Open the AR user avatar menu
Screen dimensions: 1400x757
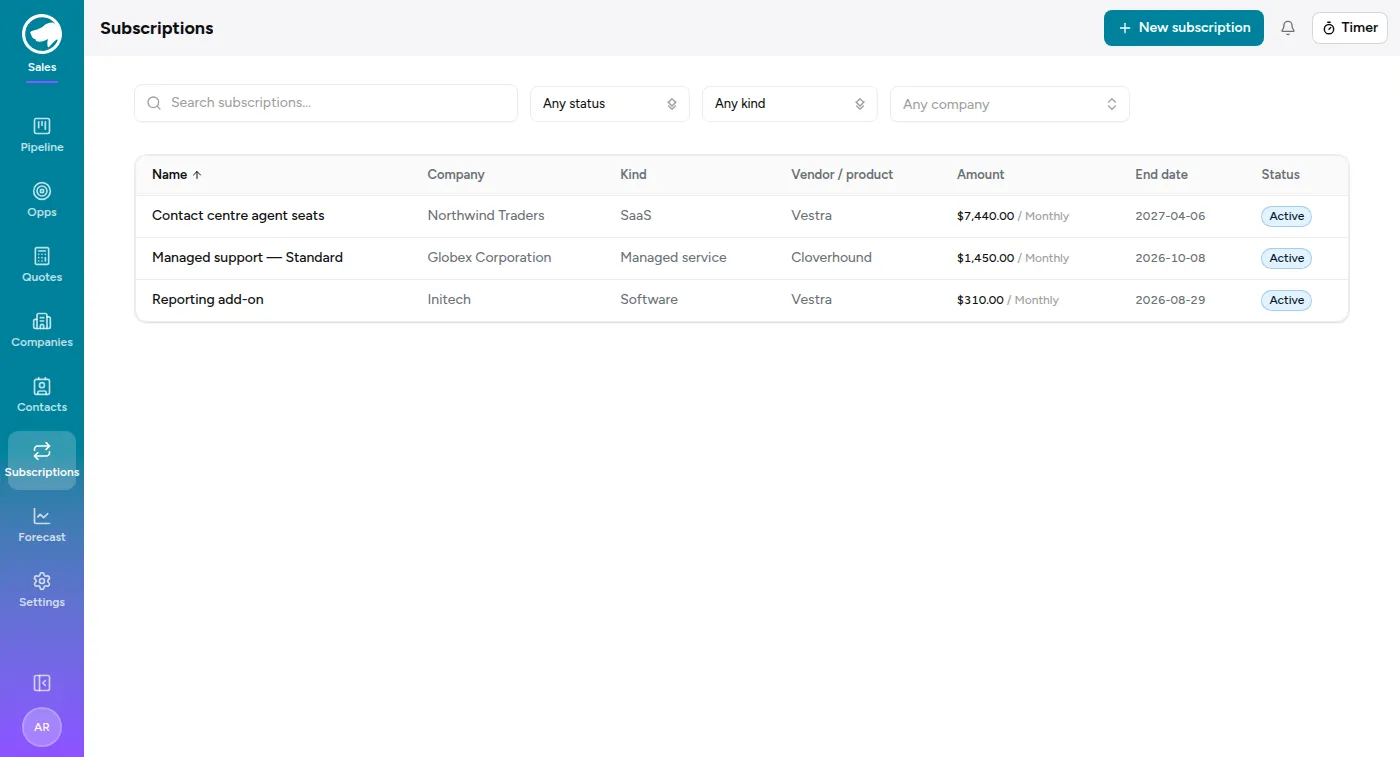(x=42, y=727)
